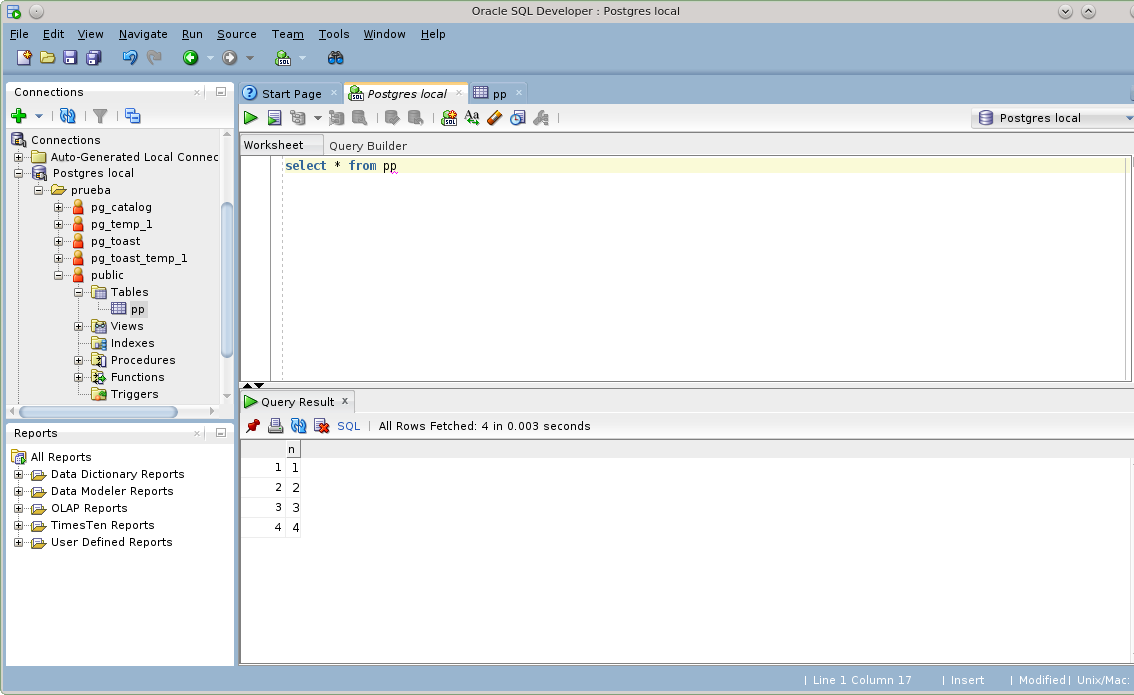
Task: Click the SQL link in Query Result
Action: 349,426
